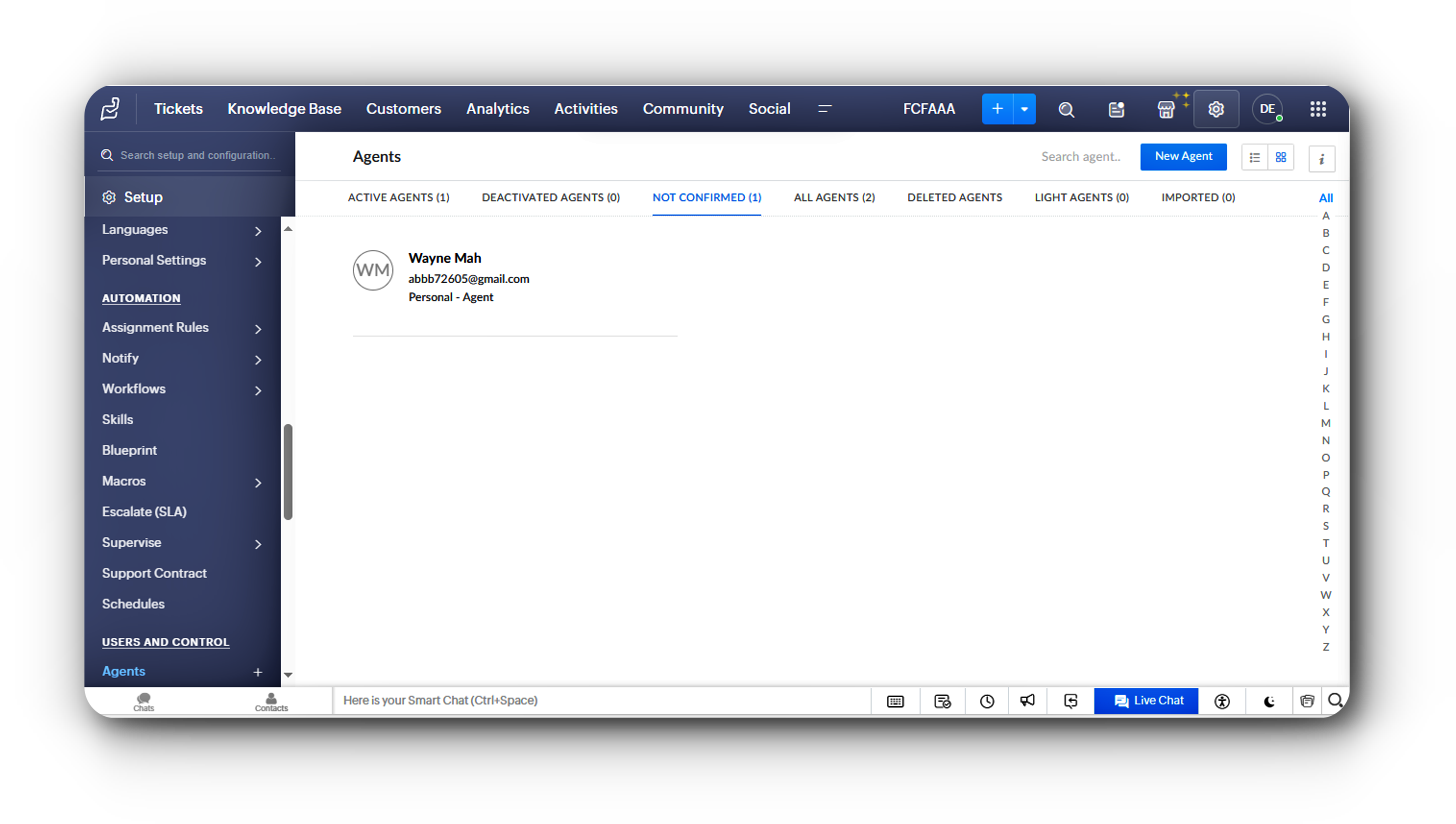Open the Social module
The width and height of the screenshot is (1456, 824).
pos(770,109)
